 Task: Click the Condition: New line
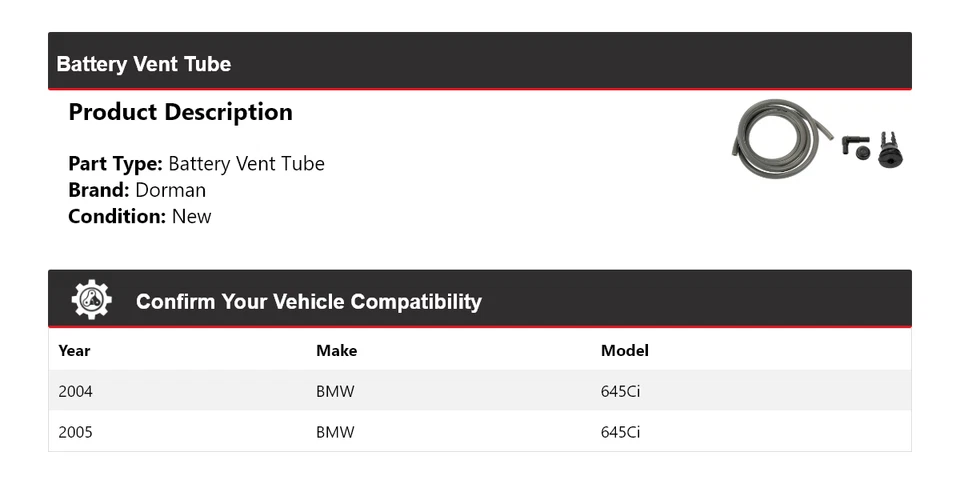point(140,216)
